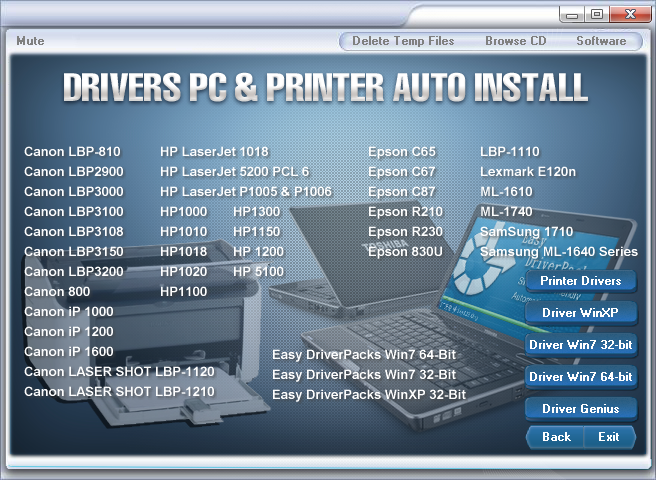Click the Exit button
Image resolution: width=656 pixels, height=480 pixels.
coord(608,437)
